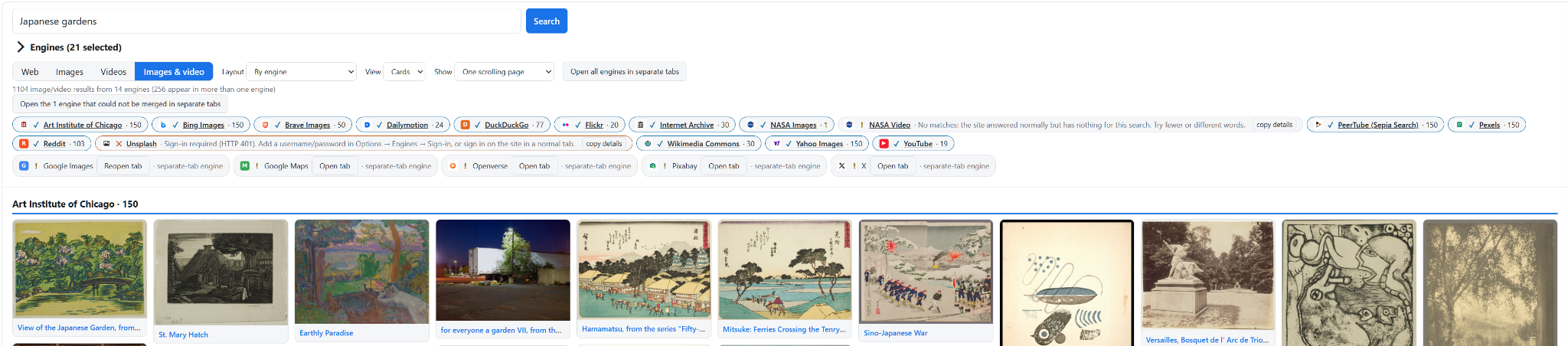Open the St. Mary Hatch thumbnail

220,273
